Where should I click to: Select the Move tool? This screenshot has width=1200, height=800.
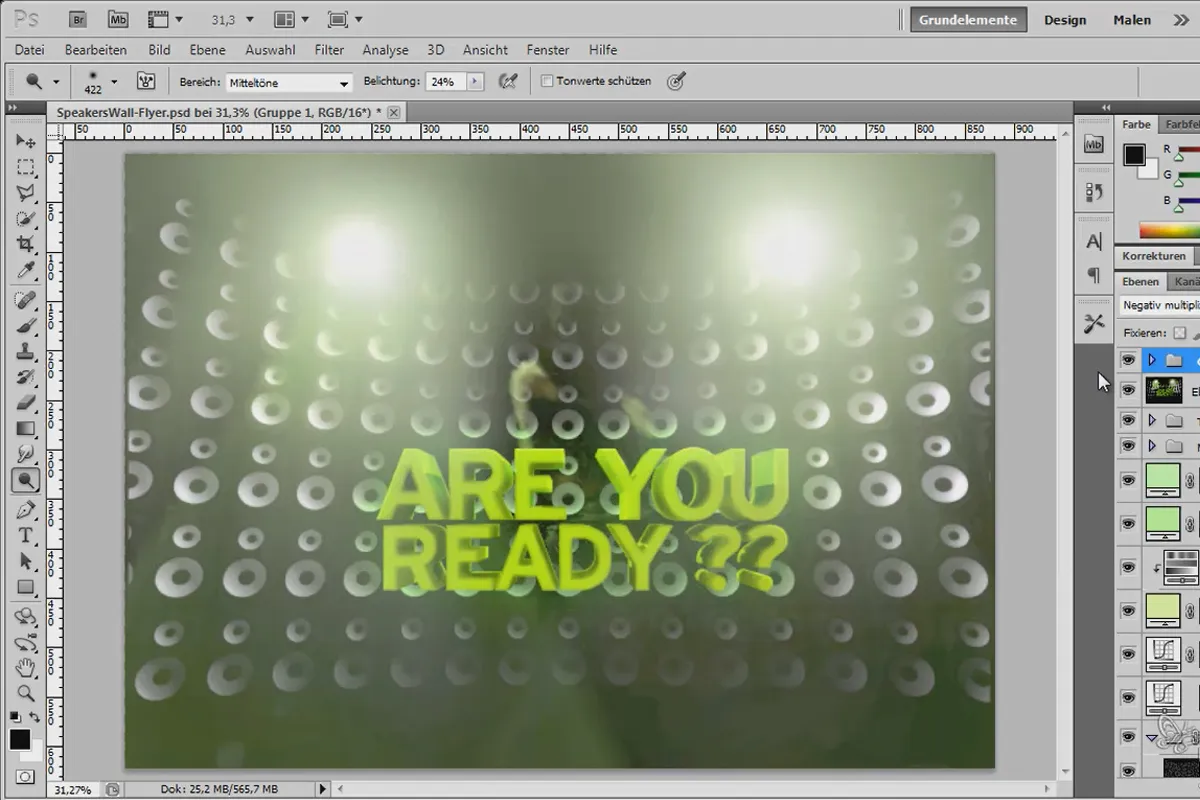24,141
